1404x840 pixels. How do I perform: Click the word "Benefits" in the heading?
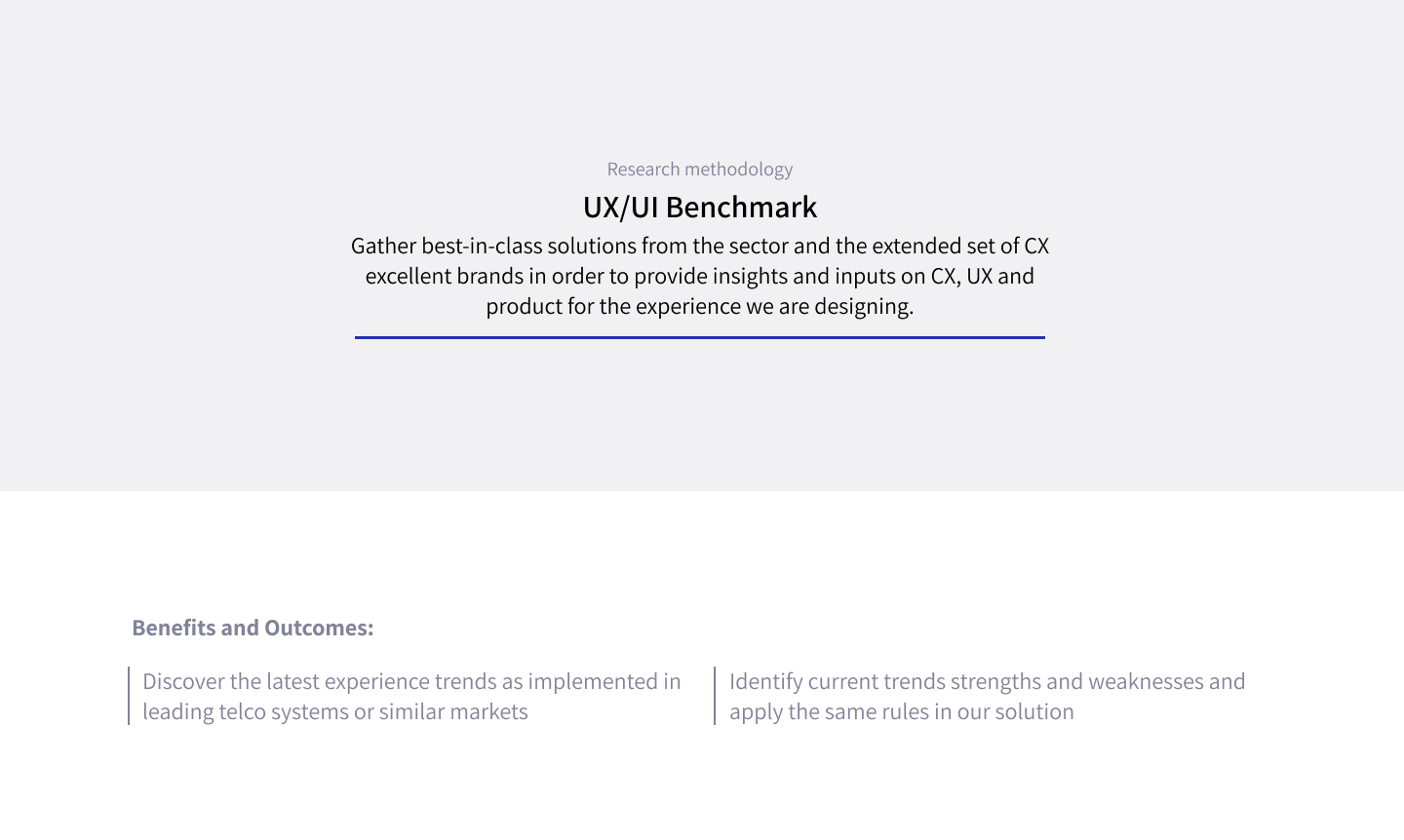point(174,628)
